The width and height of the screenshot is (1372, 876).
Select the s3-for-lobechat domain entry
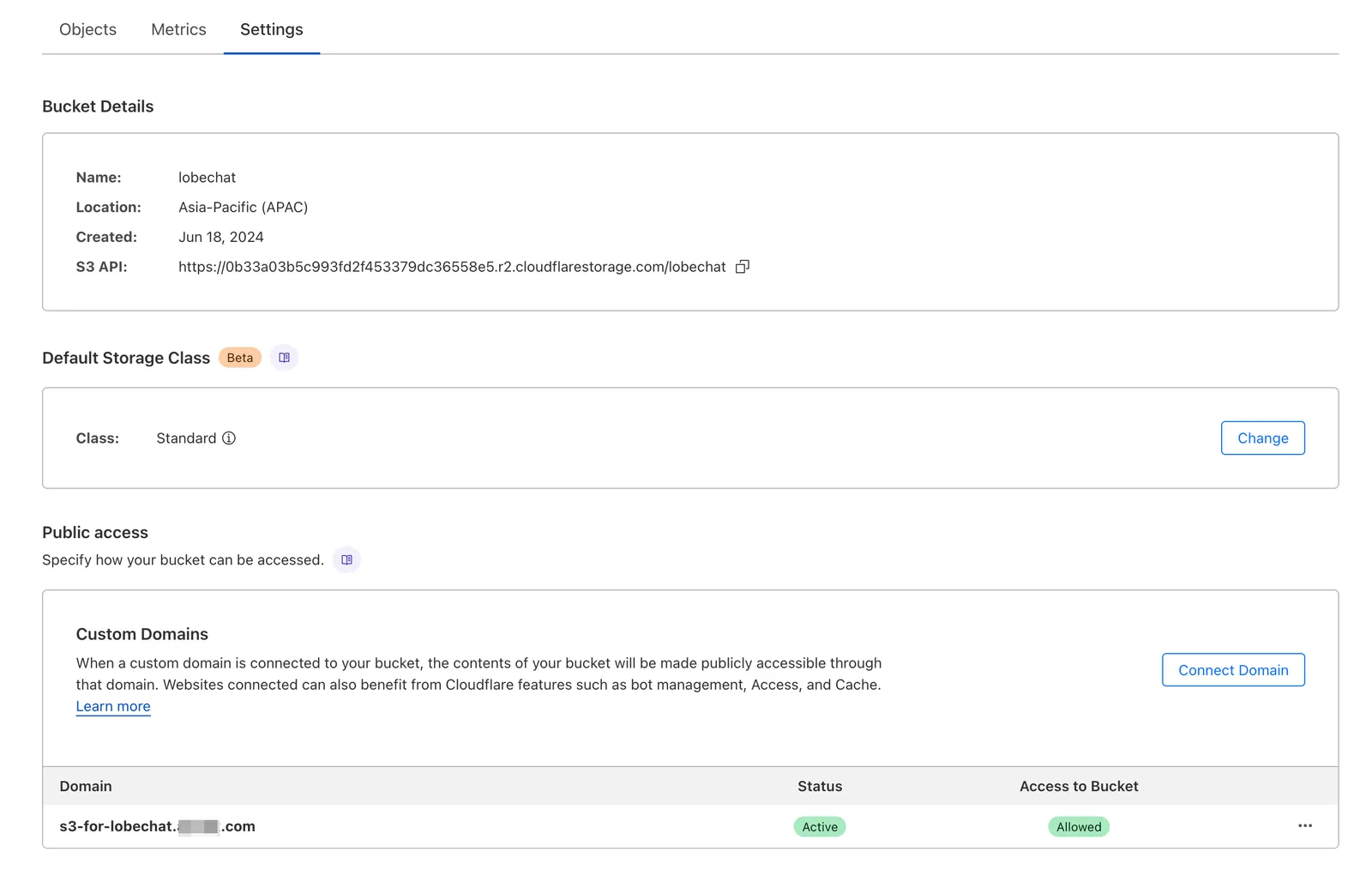(x=157, y=826)
